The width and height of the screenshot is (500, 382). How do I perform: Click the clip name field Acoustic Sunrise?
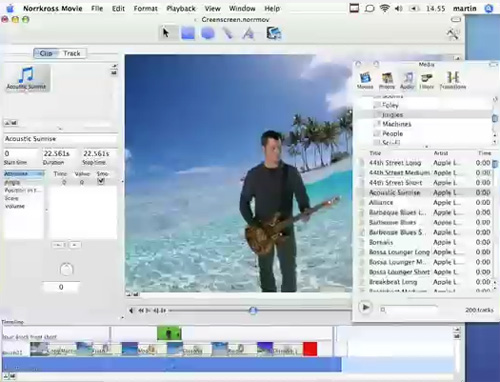(61, 139)
